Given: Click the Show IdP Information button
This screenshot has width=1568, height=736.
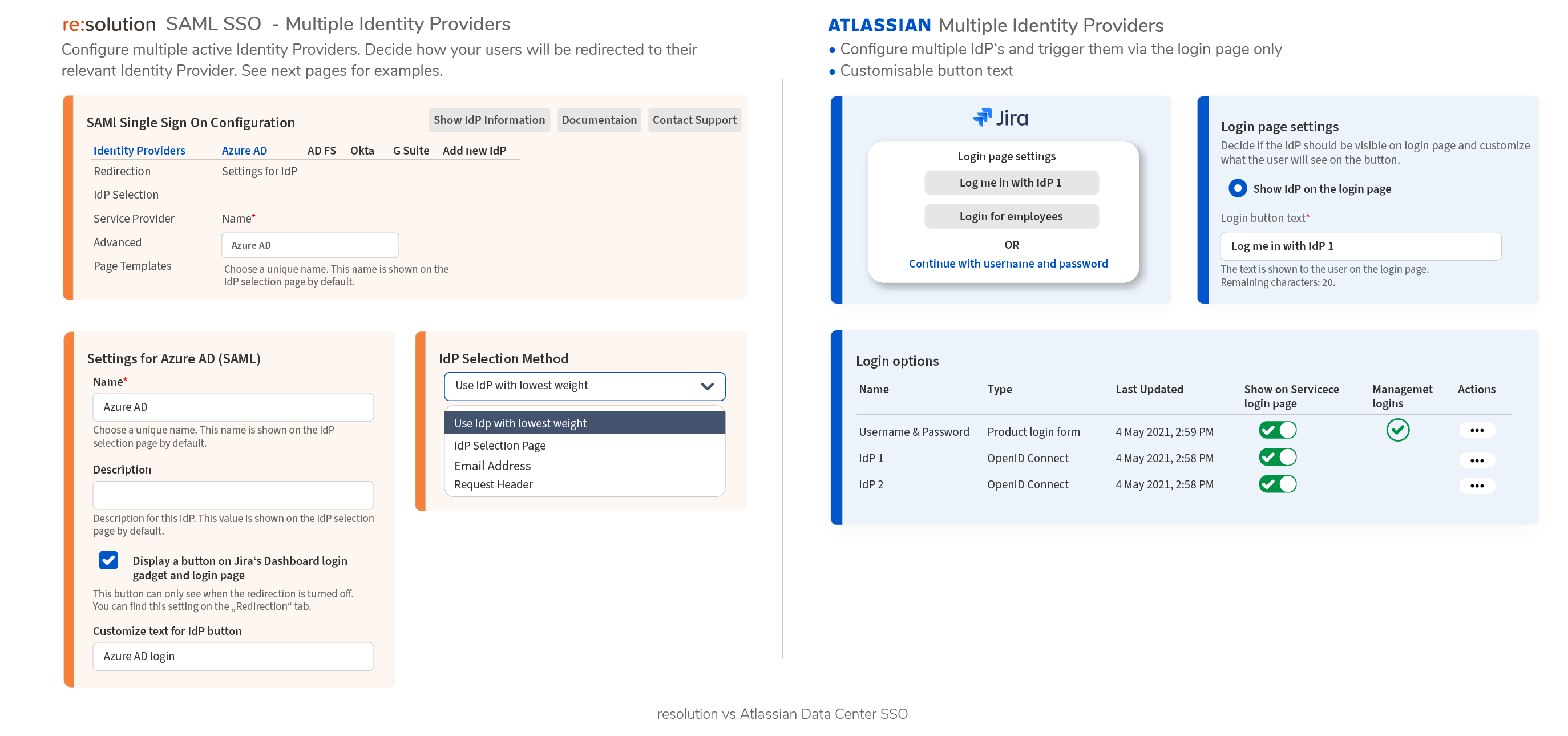Looking at the screenshot, I should (x=489, y=120).
